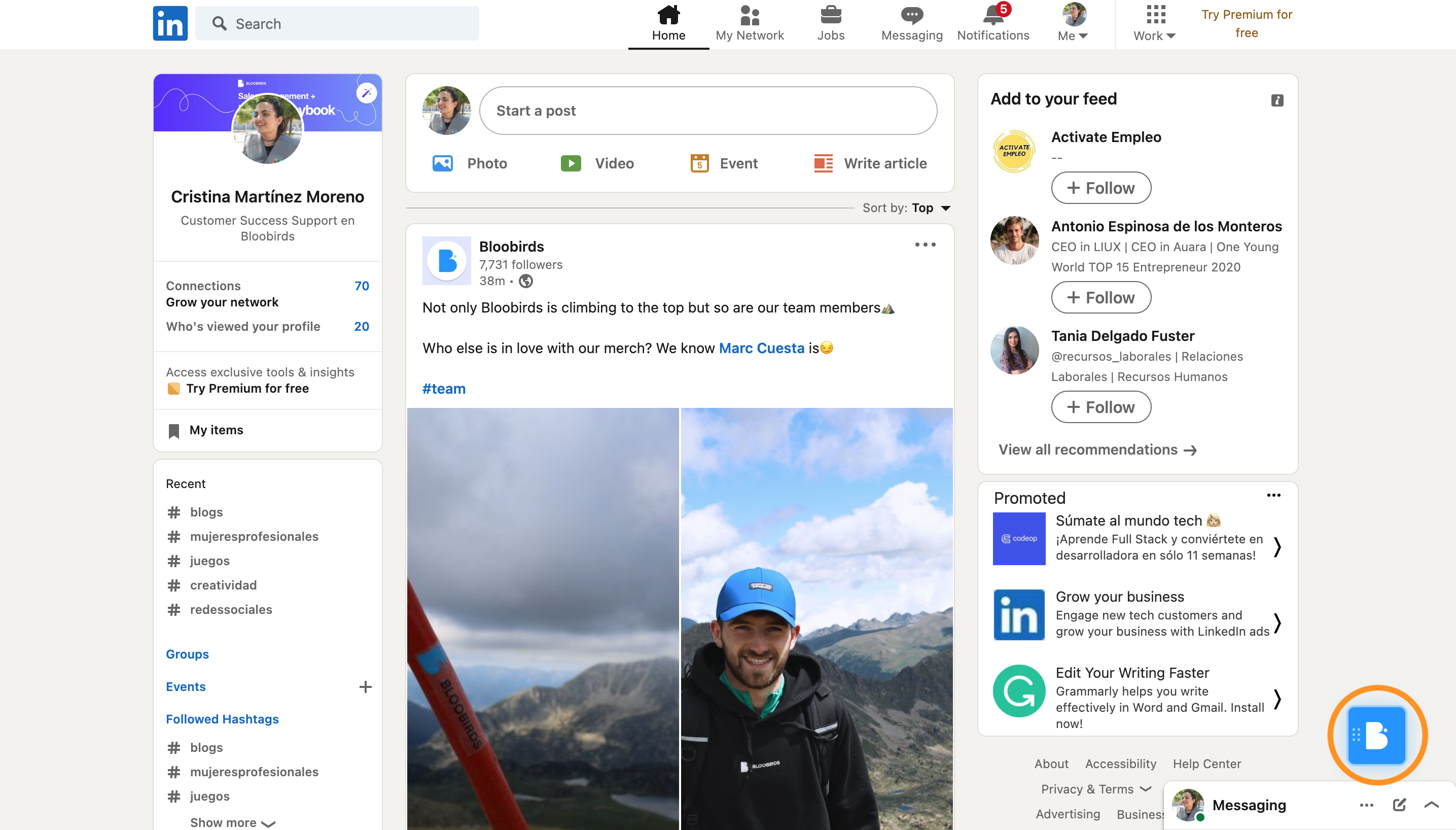
Task: Open Súmate al mundo tech ad chevron
Action: (x=1277, y=547)
